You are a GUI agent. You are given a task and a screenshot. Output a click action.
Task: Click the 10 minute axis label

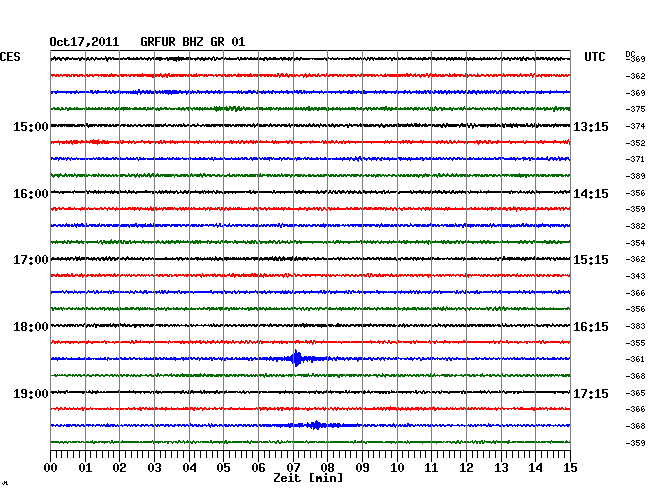click(397, 467)
